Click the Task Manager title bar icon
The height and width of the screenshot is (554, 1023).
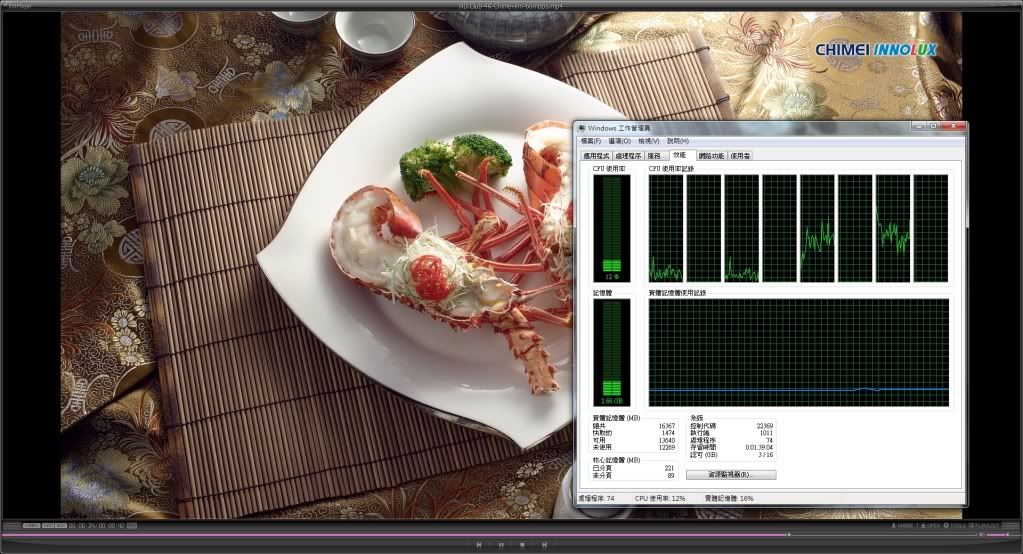(x=582, y=129)
